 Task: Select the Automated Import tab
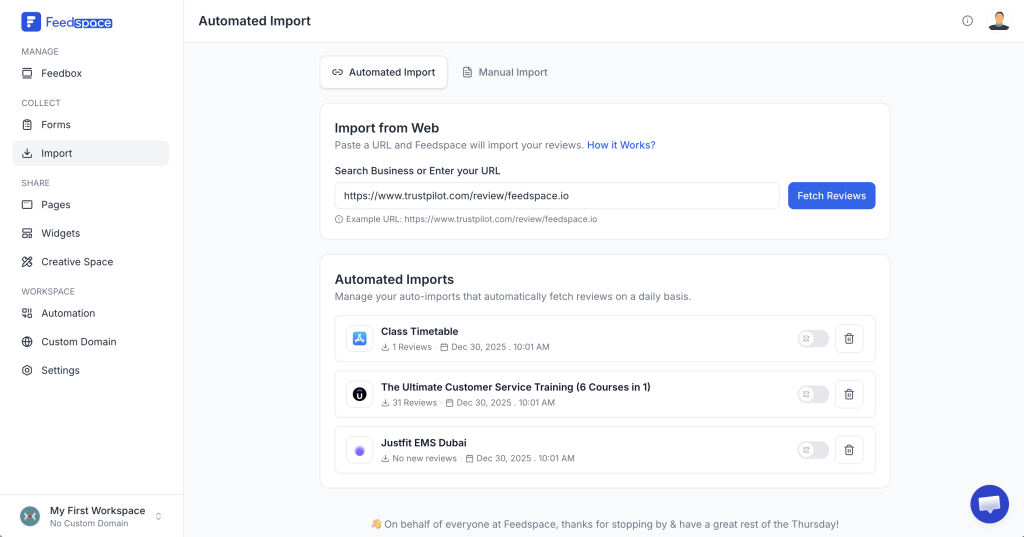coord(383,72)
